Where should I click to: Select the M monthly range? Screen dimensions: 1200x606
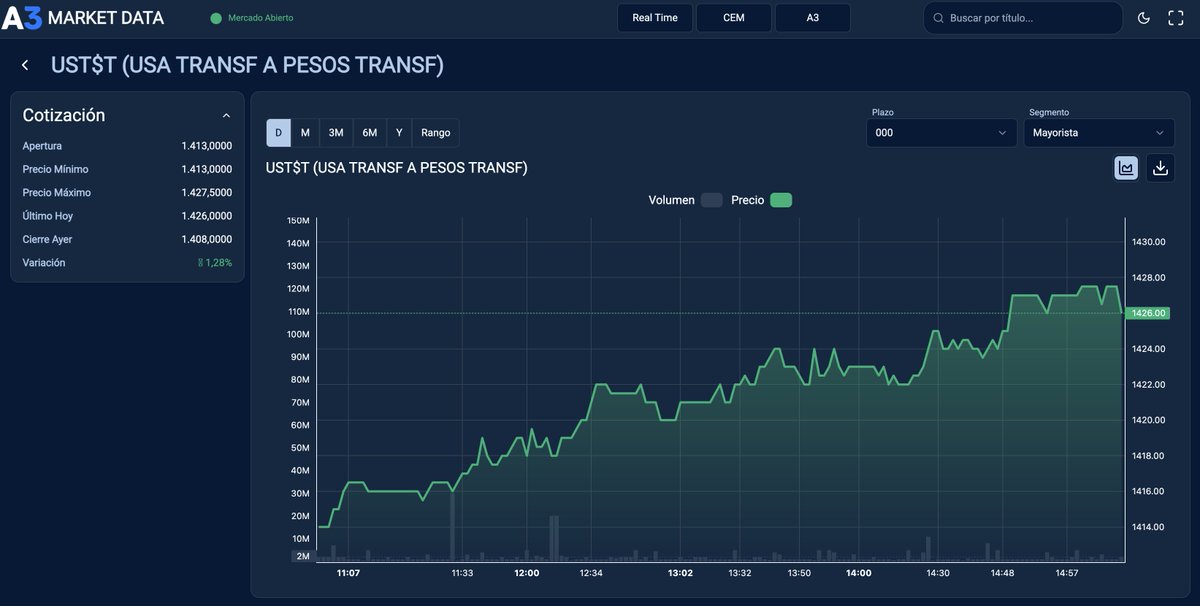pos(305,133)
